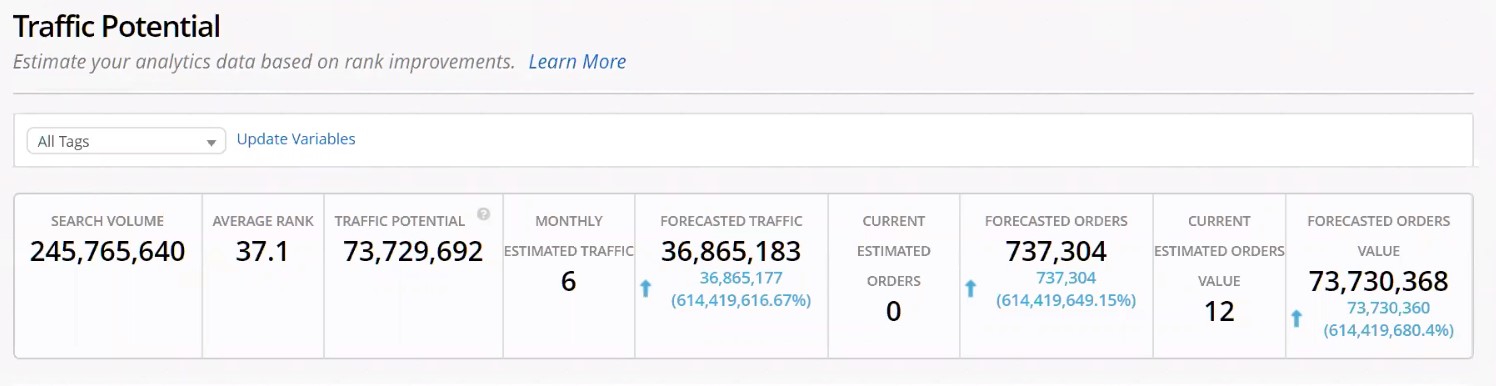Click the blue up arrow beside Forecasted Traffic

(x=645, y=289)
